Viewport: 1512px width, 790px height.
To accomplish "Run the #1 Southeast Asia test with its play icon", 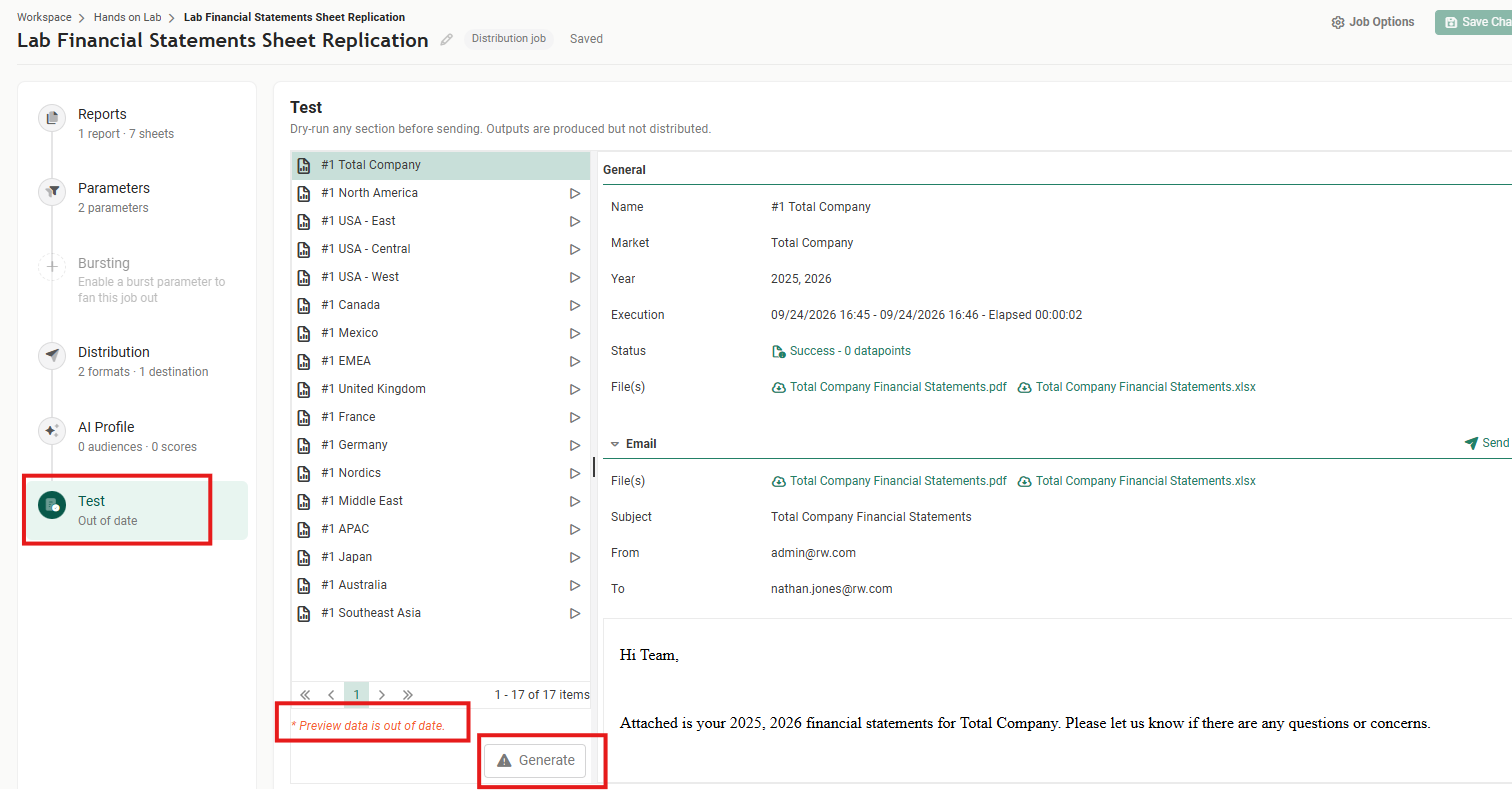I will (575, 613).
